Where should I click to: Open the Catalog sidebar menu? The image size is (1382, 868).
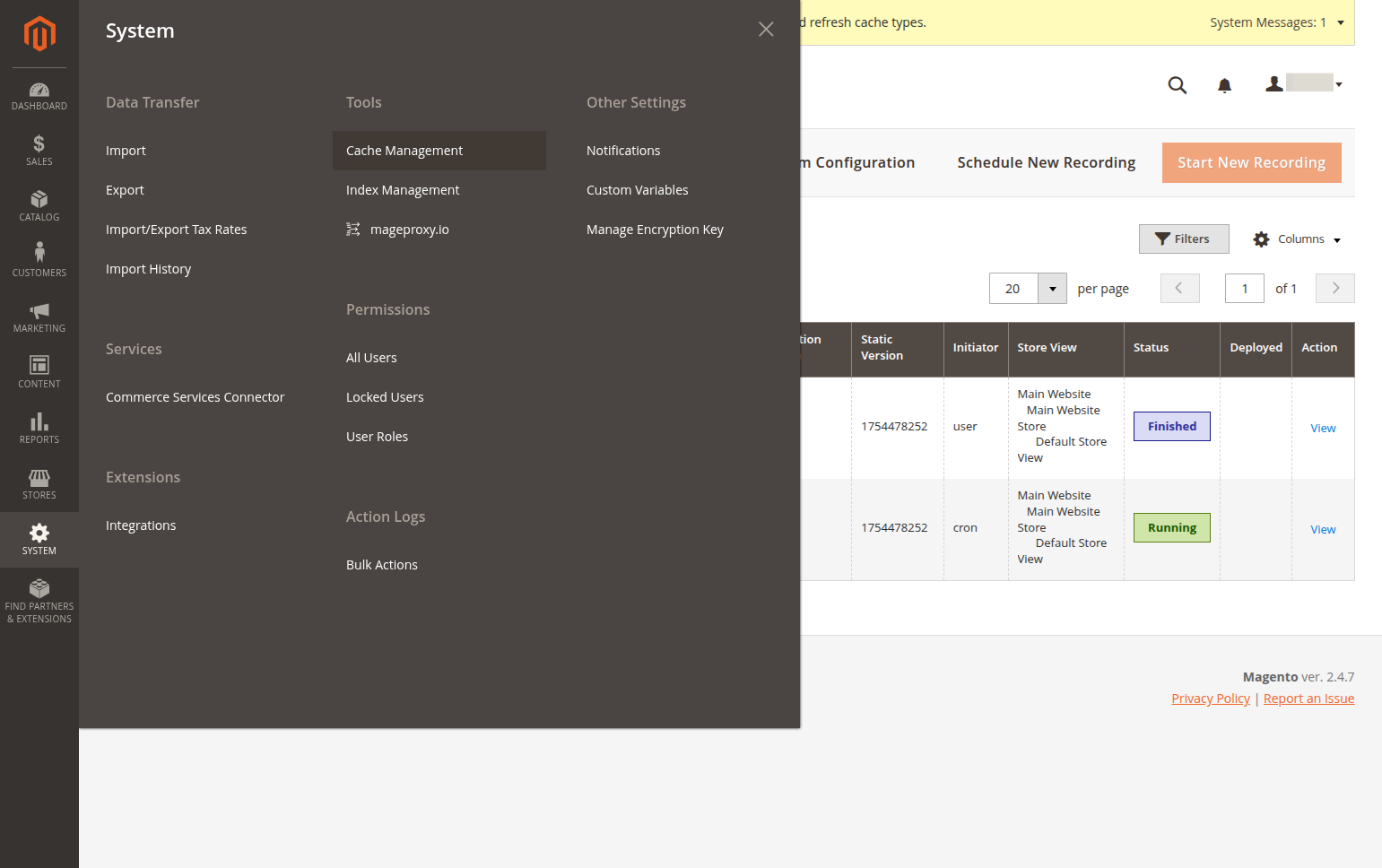coord(39,206)
